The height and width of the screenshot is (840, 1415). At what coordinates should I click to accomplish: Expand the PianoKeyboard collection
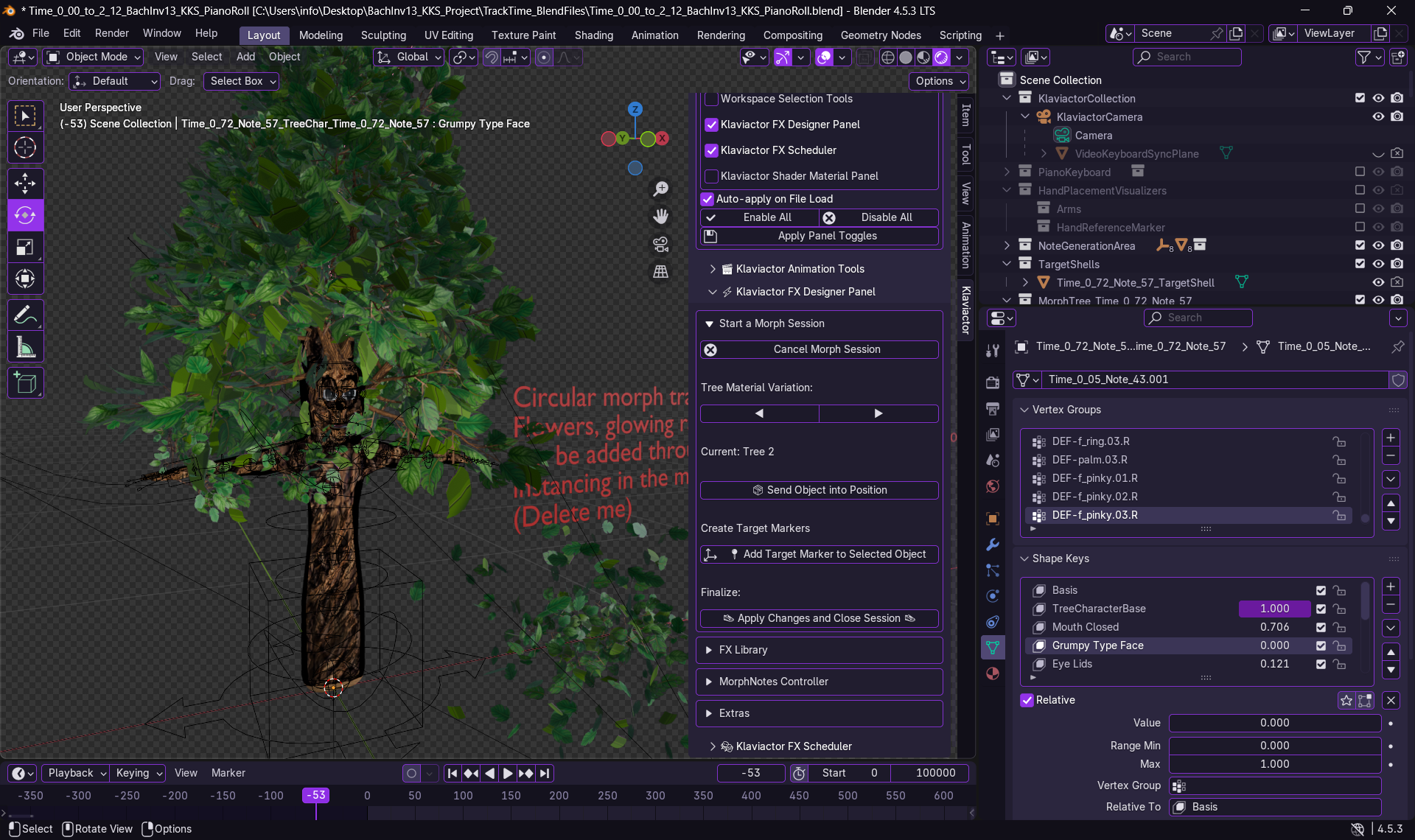[x=1007, y=172]
